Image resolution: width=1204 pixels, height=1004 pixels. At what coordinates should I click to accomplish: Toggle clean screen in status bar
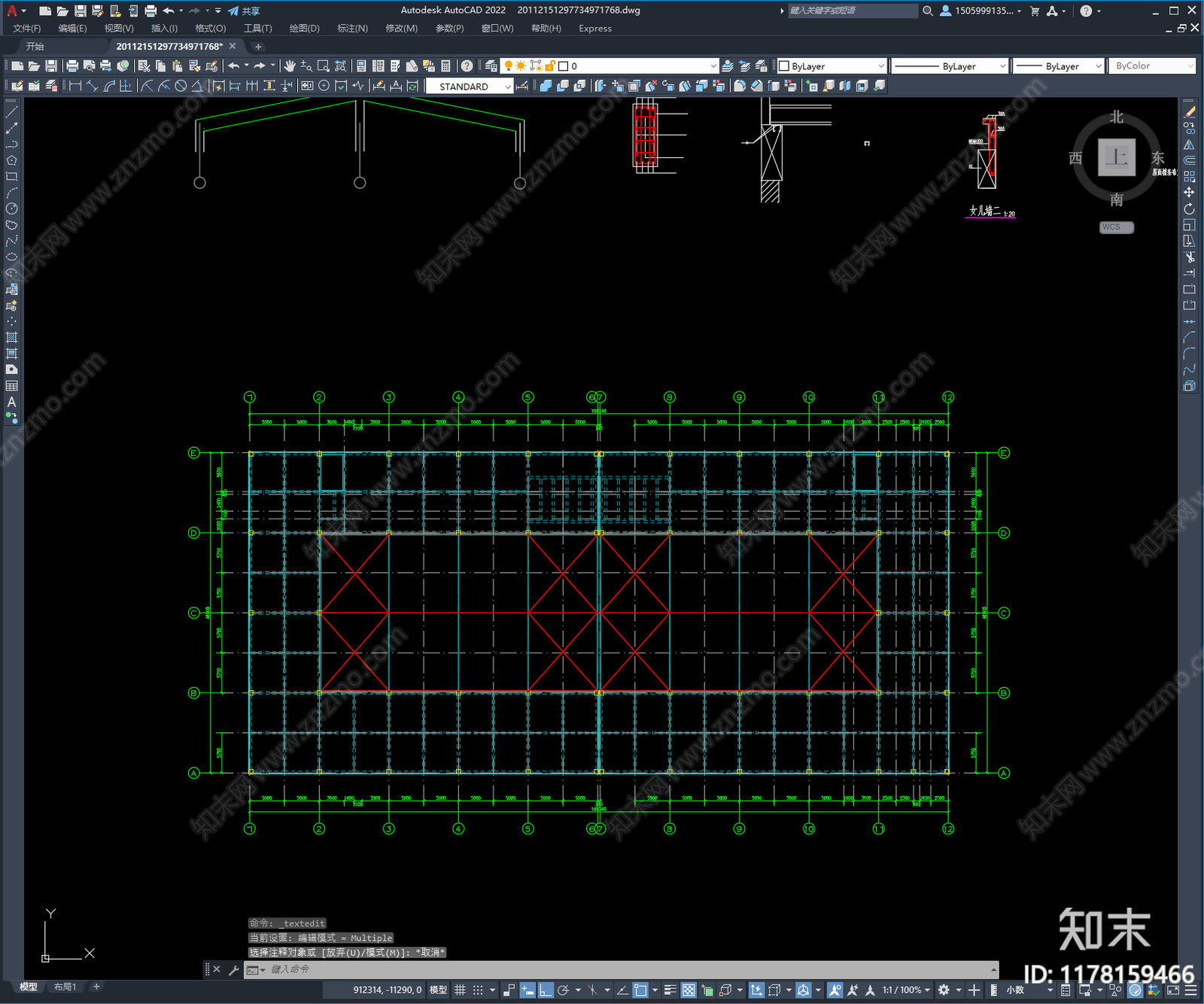(1173, 990)
